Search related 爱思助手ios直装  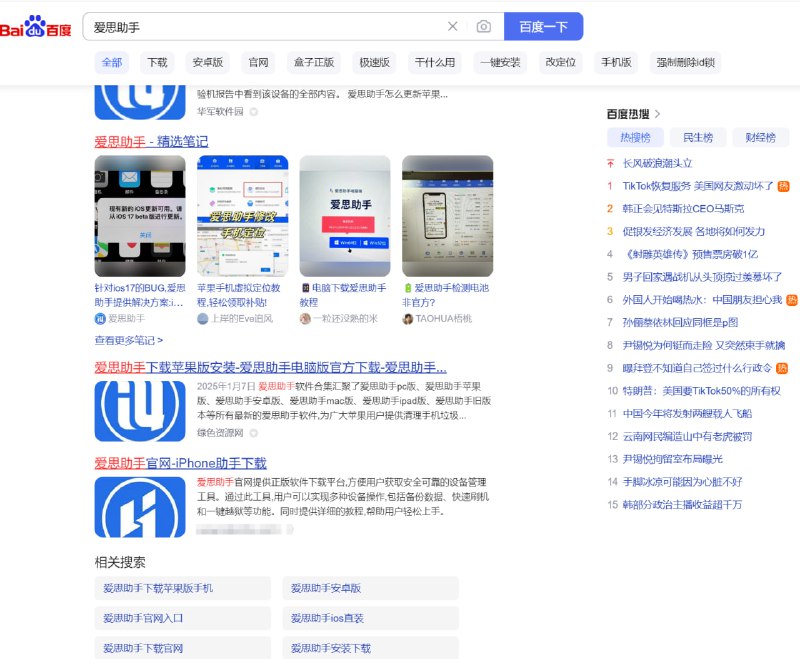point(370,618)
